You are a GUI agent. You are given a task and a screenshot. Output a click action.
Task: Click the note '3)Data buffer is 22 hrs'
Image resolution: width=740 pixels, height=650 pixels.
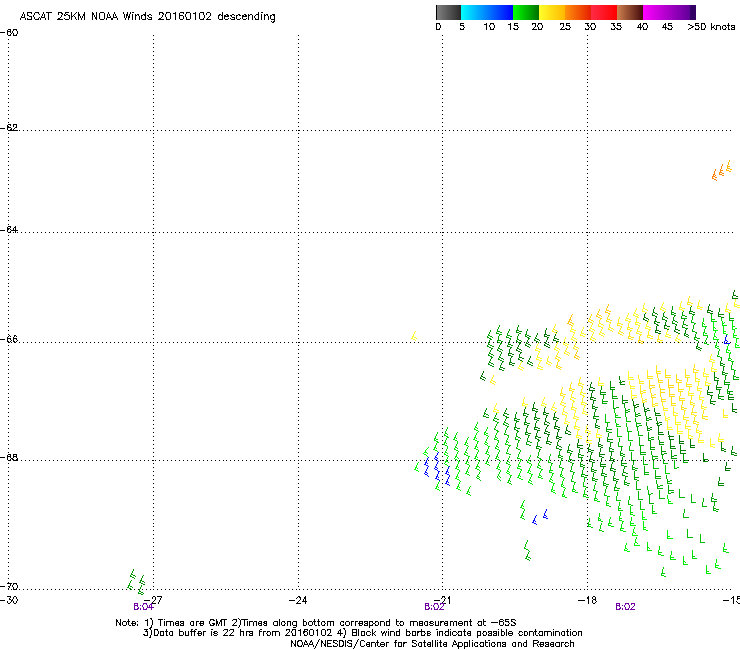tap(362, 633)
